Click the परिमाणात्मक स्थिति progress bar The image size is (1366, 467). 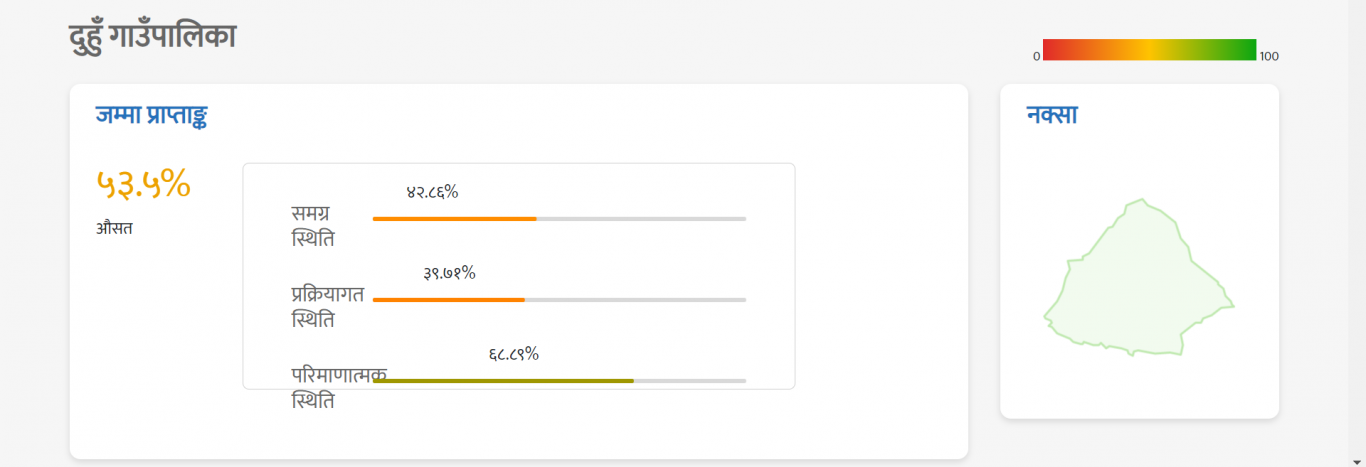pos(559,381)
